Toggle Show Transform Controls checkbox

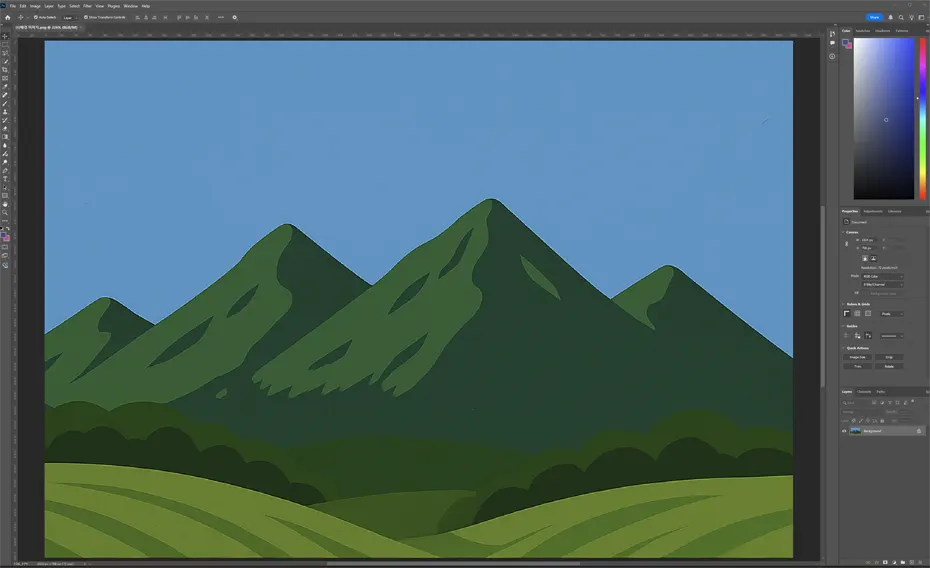pos(85,17)
